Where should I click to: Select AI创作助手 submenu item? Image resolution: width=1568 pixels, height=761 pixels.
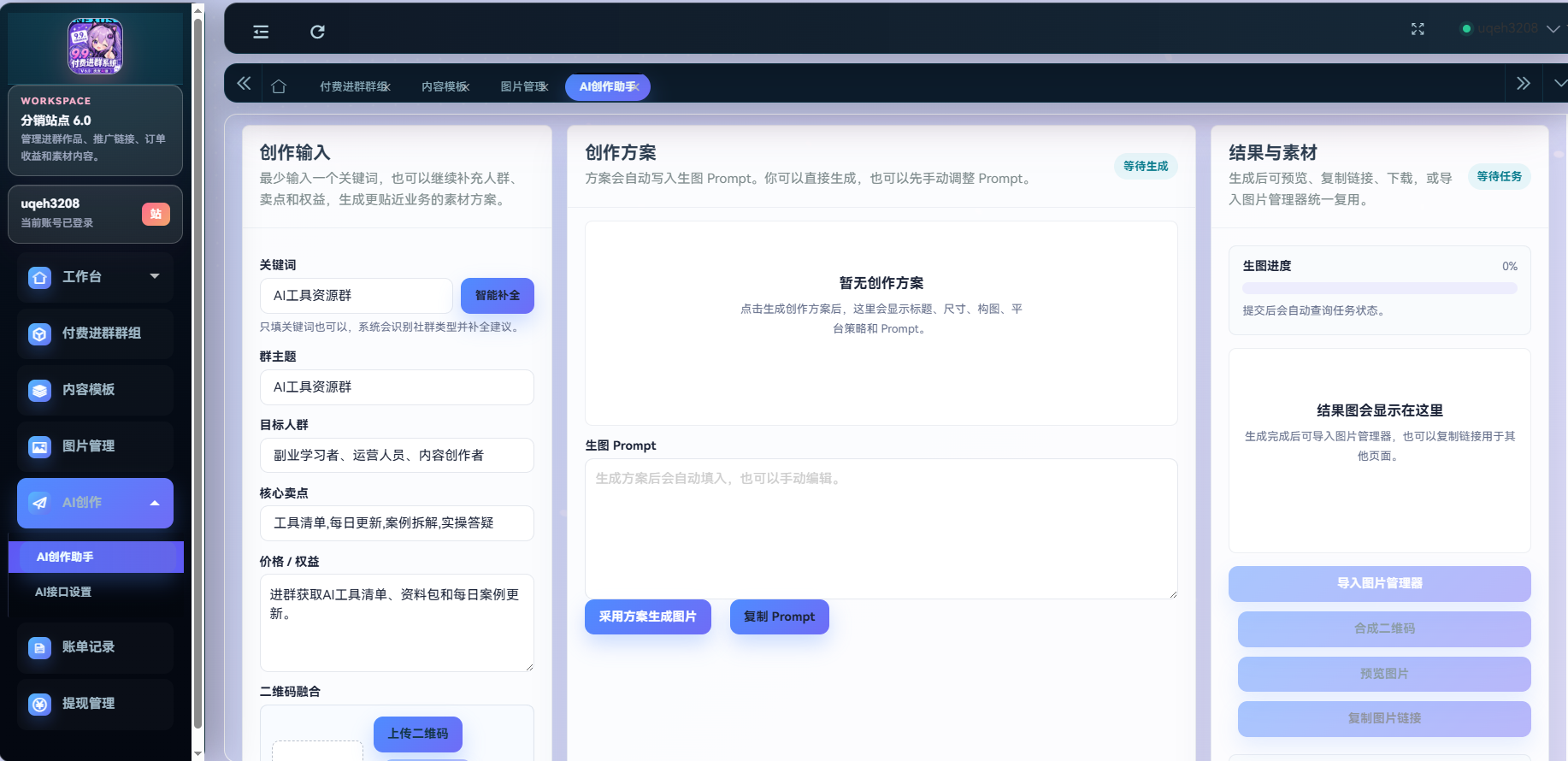click(96, 557)
